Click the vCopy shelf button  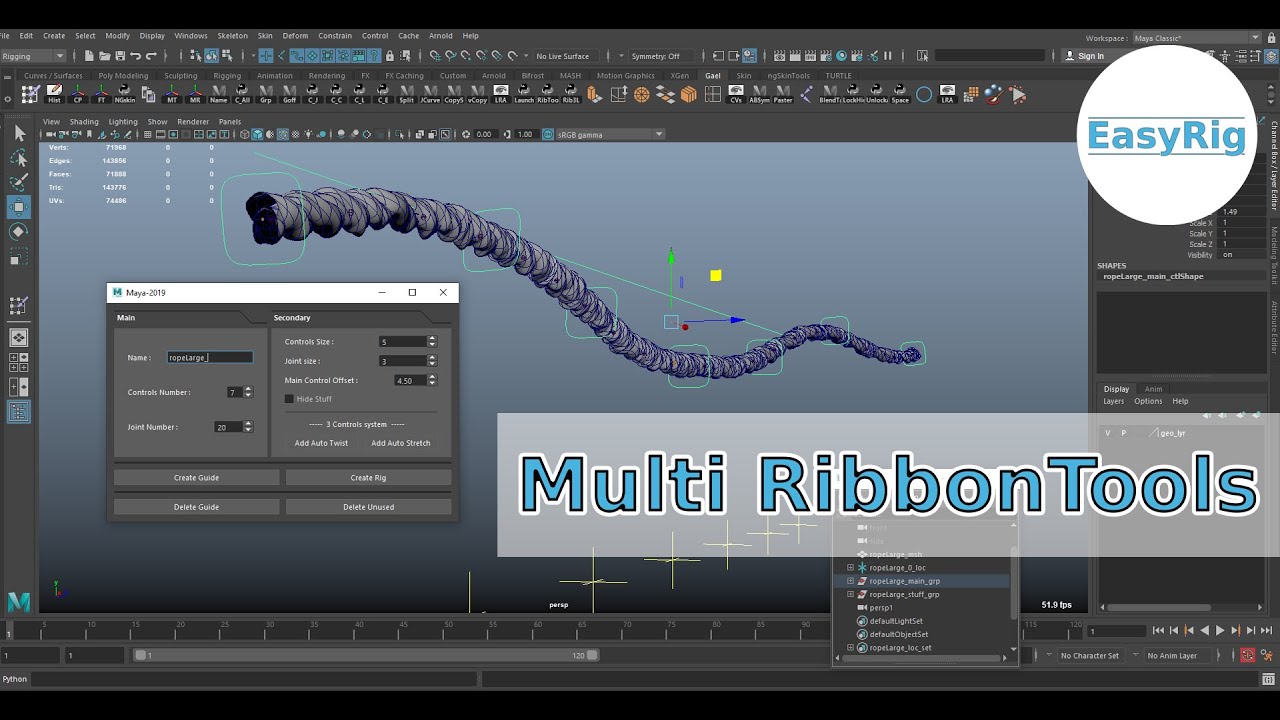pos(477,95)
